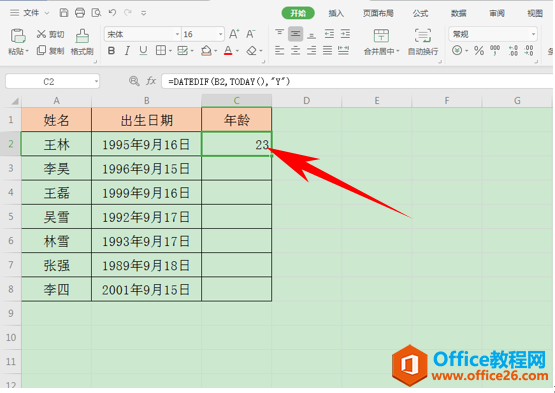This screenshot has height=393, width=555.
Task: Click distributed alignment icon
Action: (x=343, y=51)
